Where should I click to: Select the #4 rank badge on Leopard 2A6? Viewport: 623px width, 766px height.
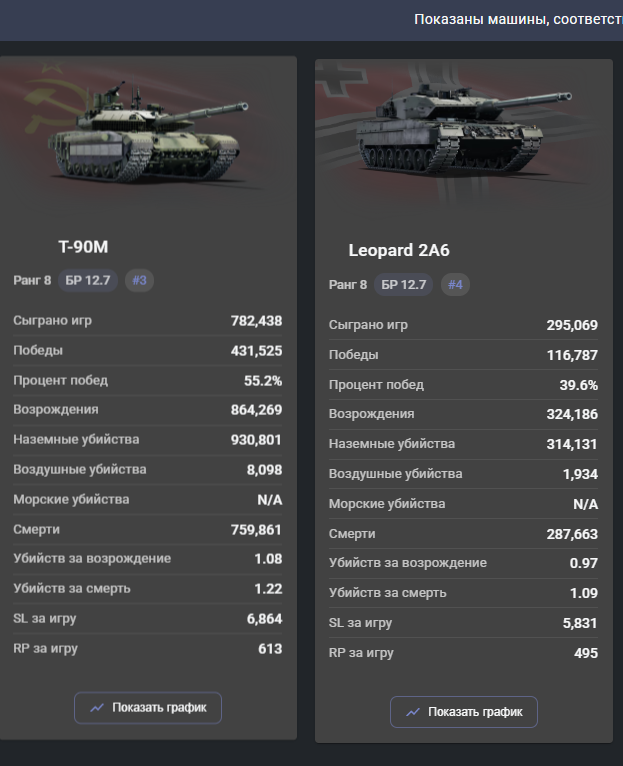point(455,284)
